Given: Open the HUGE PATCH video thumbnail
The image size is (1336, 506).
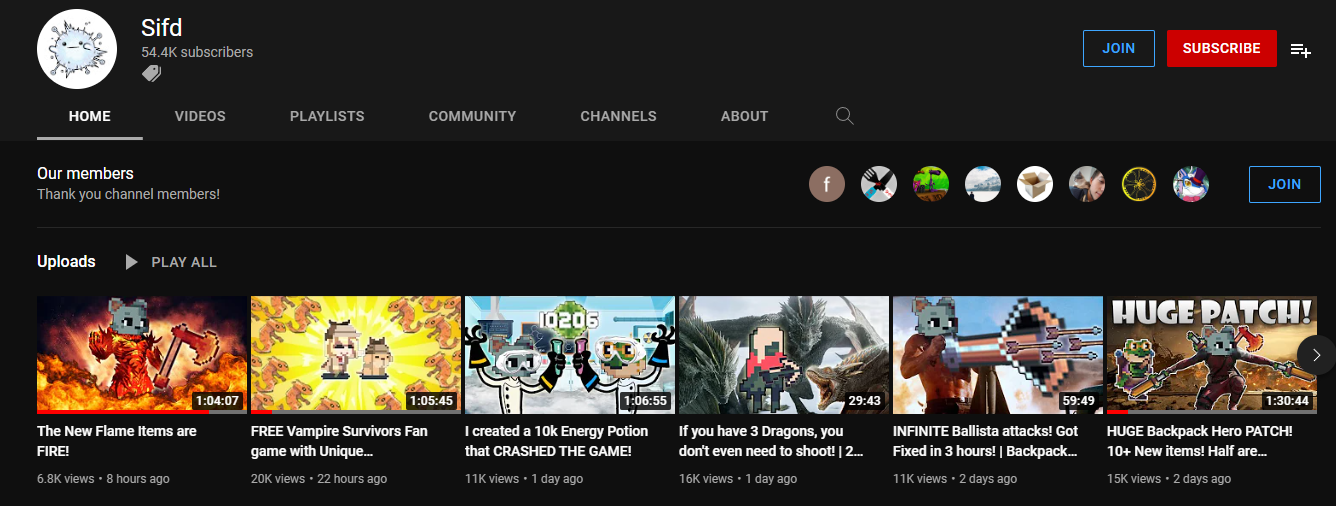Looking at the screenshot, I should click(x=1212, y=354).
